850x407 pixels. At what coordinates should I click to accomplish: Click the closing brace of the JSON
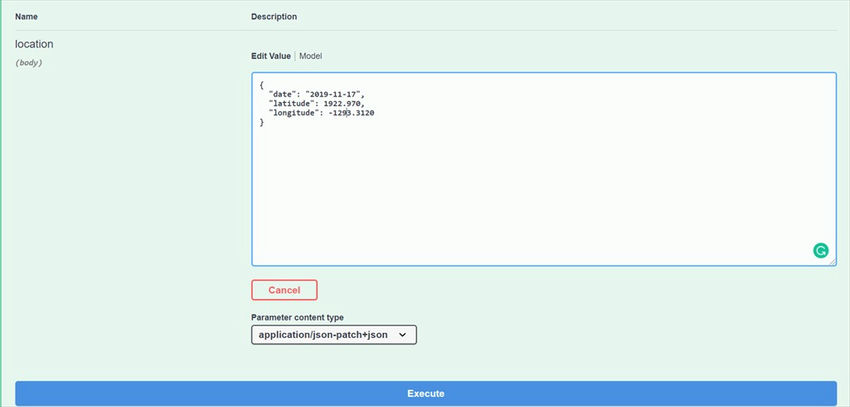click(262, 122)
